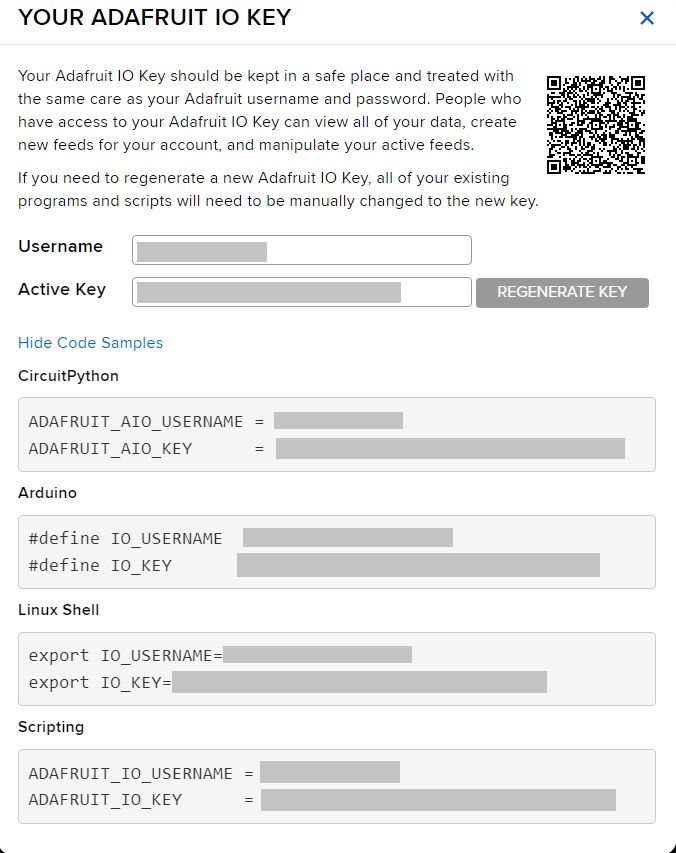This screenshot has width=676, height=853.
Task: Click the Active Key label
Action: [x=62, y=290]
